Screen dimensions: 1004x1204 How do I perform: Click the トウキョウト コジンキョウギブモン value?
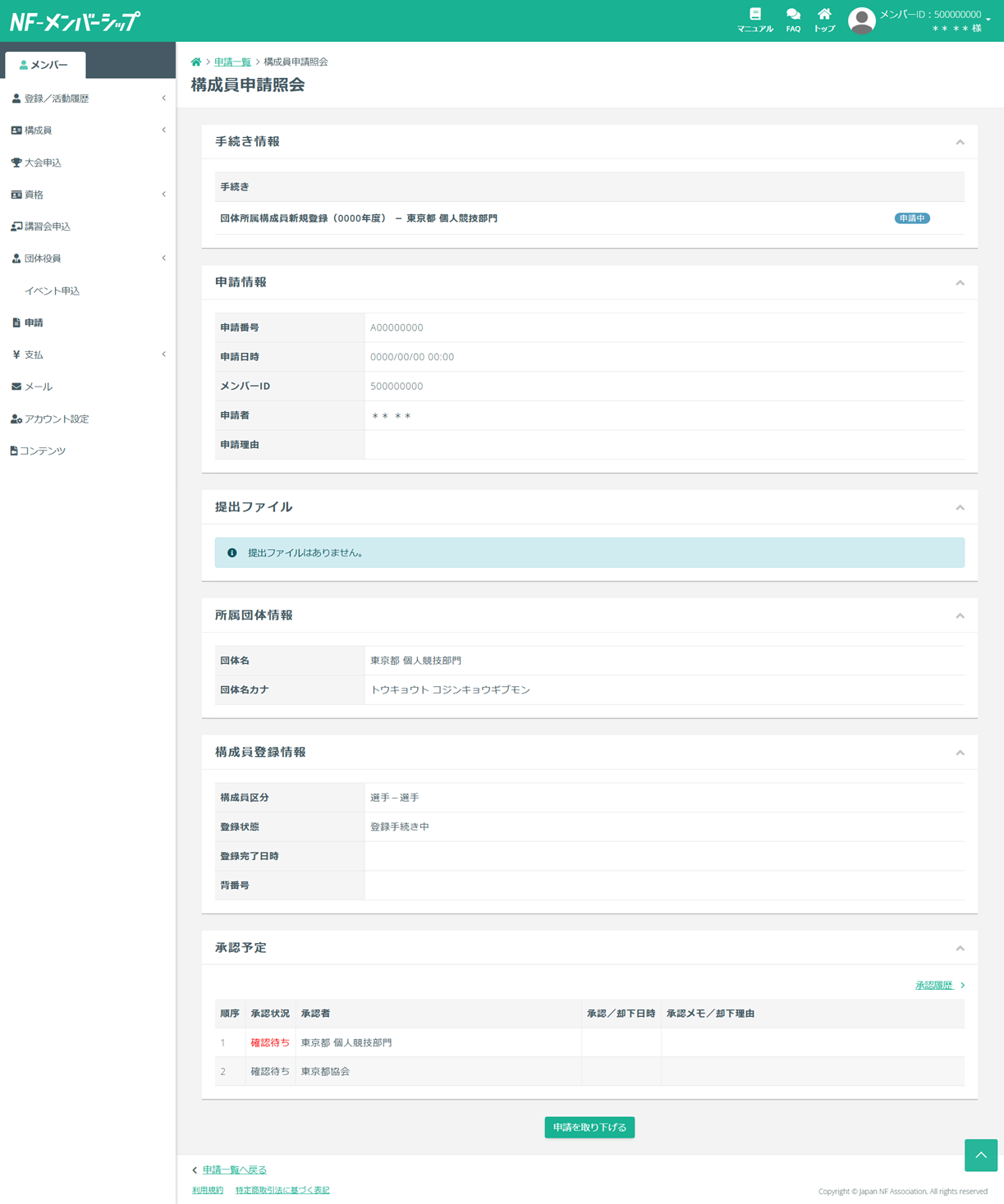[x=450, y=690]
